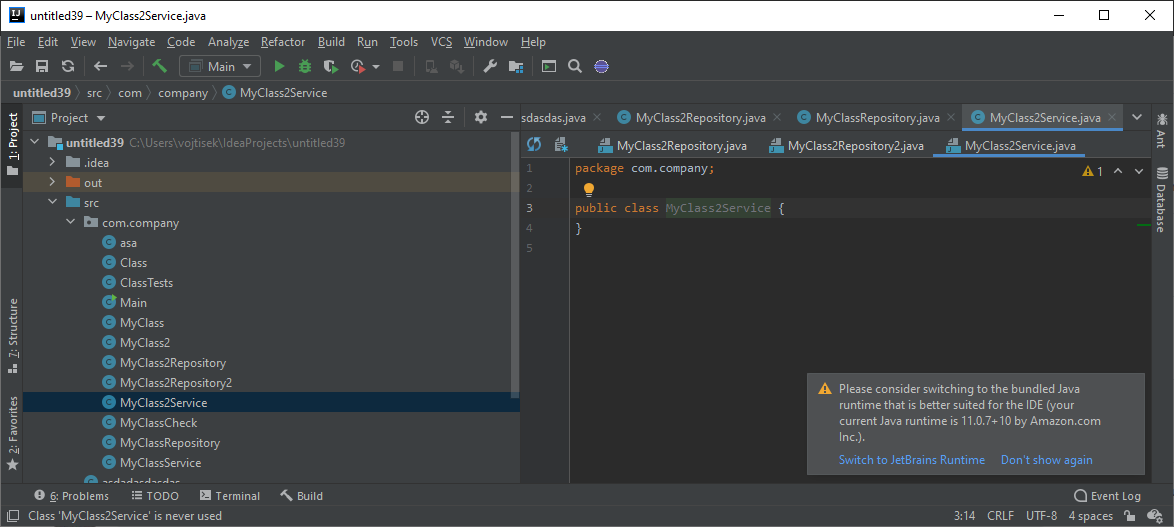
Task: Open Project Structure folder icon
Action: (516, 67)
